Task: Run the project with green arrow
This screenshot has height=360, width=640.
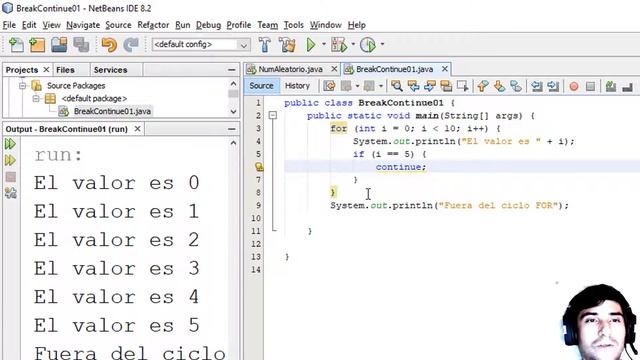Action: (x=311, y=44)
